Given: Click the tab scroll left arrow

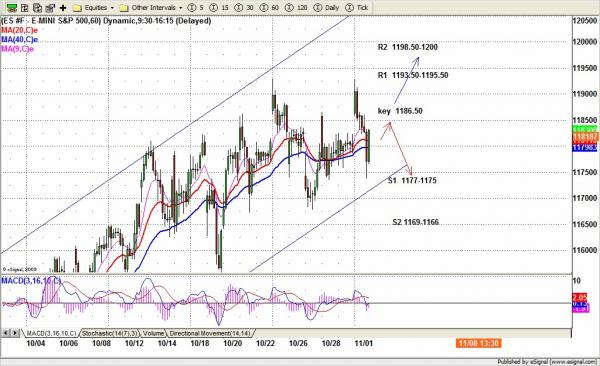Looking at the screenshot, I should coord(6,333).
